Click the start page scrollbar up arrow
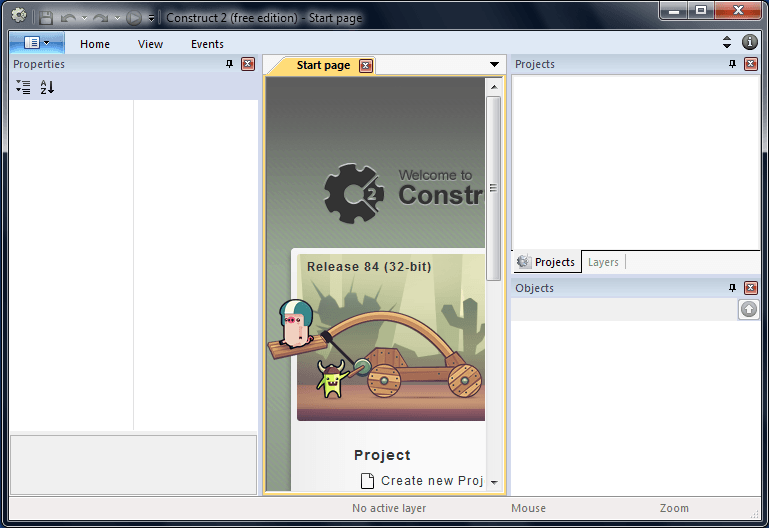This screenshot has height=528, width=769. pos(494,87)
